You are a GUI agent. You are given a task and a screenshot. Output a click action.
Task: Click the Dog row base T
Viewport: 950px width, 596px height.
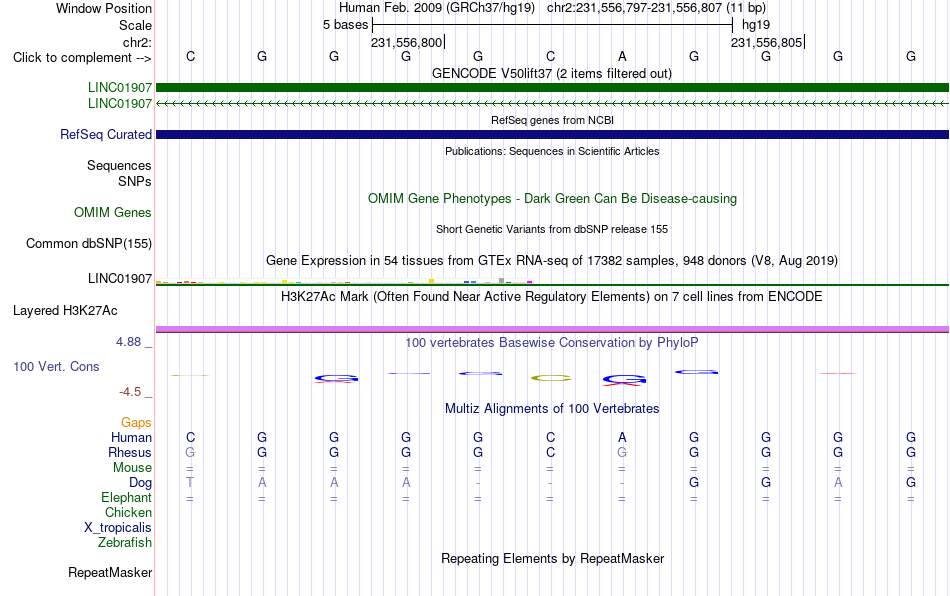point(190,482)
